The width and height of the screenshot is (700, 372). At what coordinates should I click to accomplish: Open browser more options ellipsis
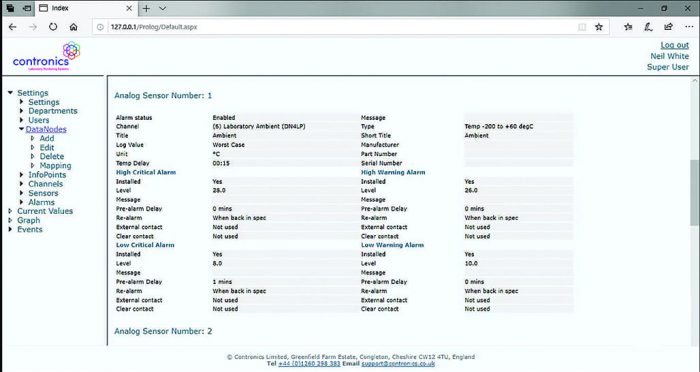(689, 27)
